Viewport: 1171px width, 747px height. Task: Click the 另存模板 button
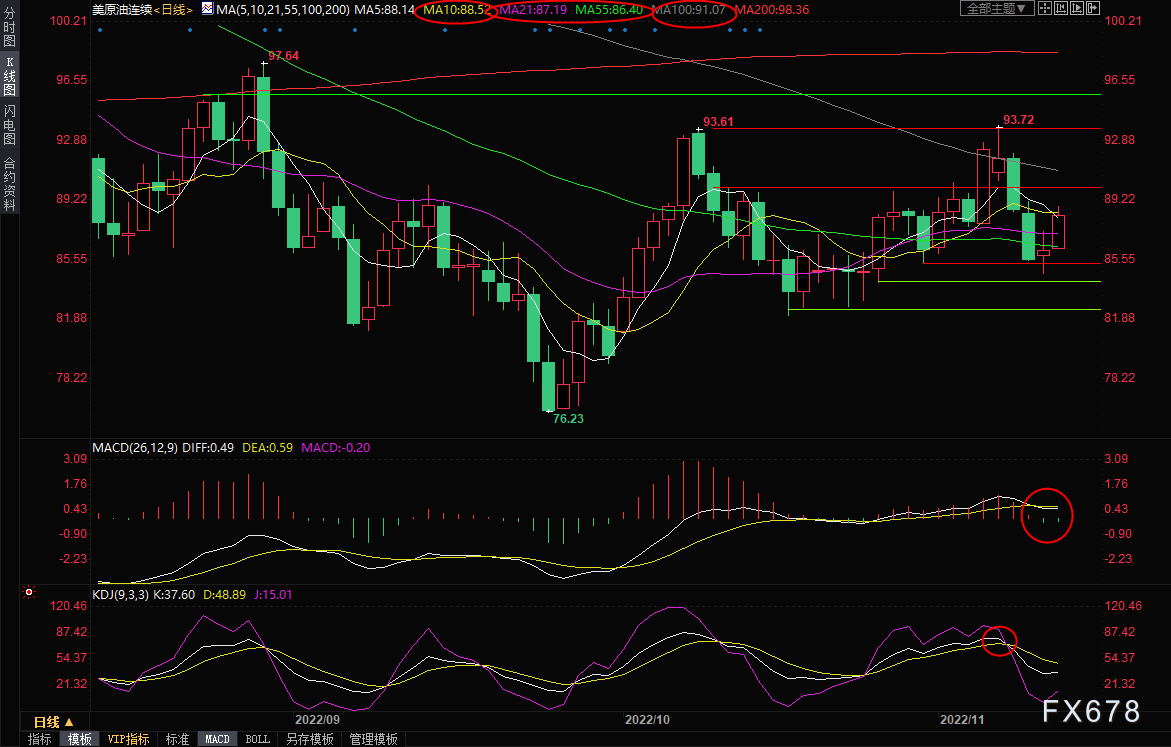310,739
